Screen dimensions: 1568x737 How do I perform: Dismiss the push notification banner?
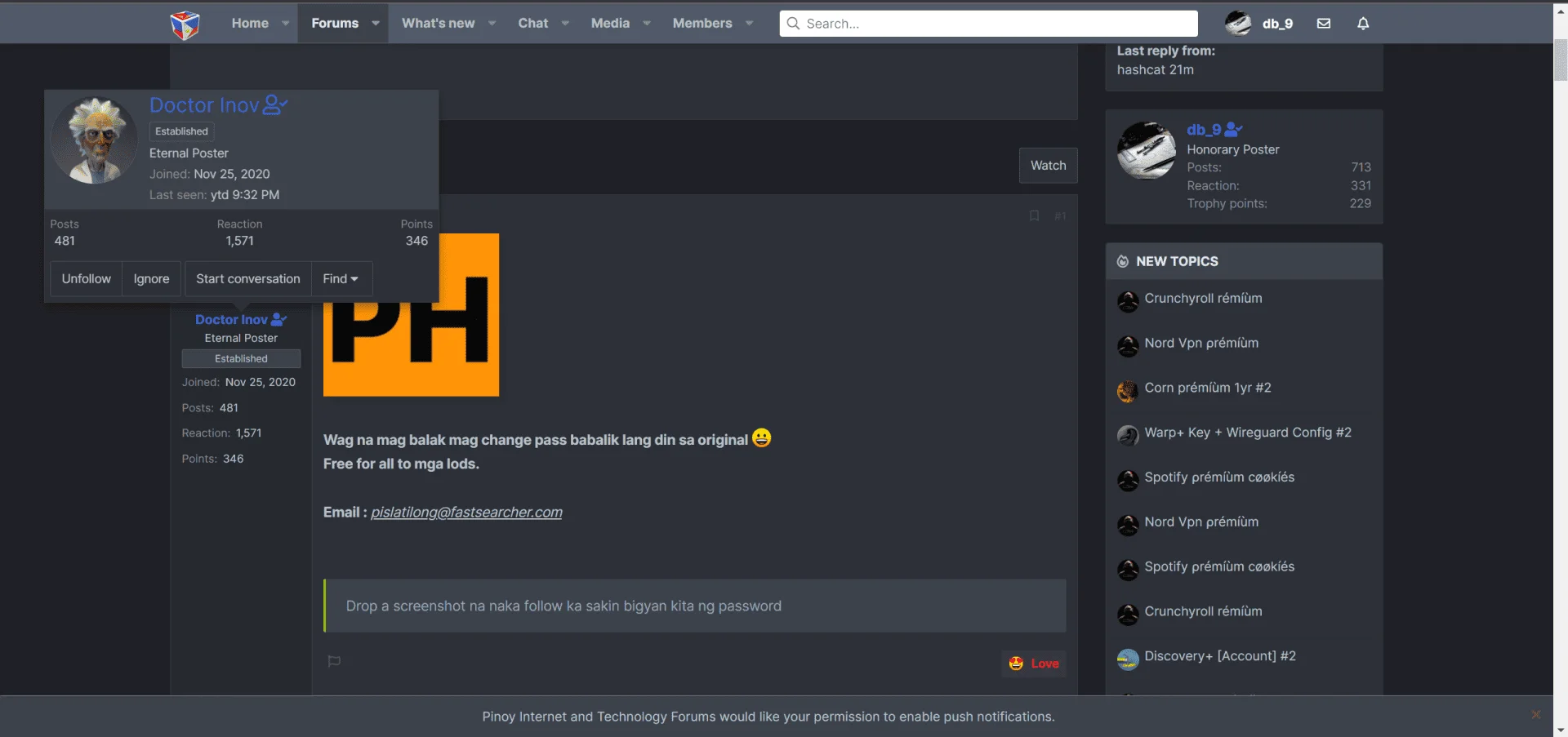click(x=1536, y=714)
